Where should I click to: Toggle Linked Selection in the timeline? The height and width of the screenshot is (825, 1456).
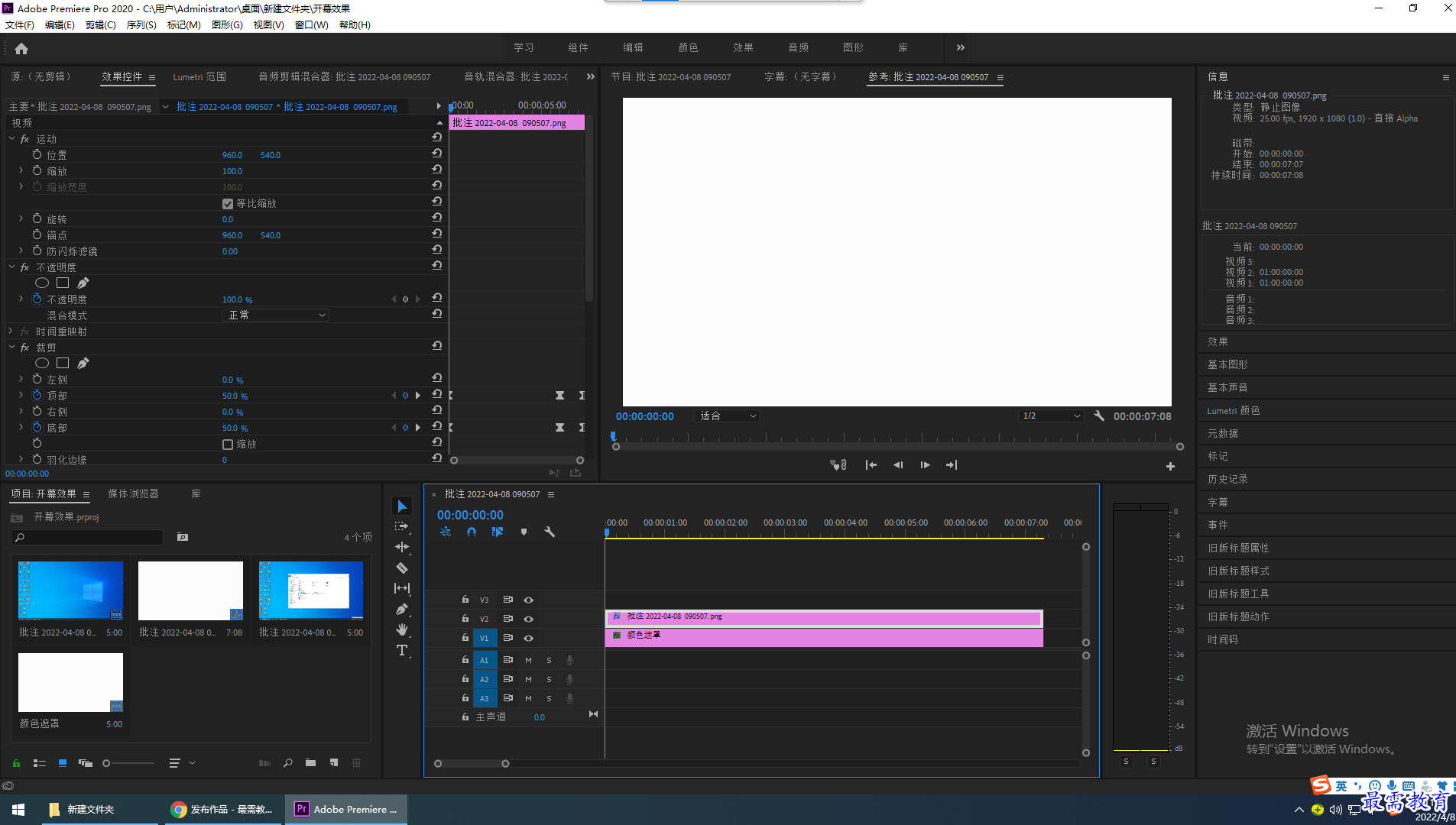(498, 532)
